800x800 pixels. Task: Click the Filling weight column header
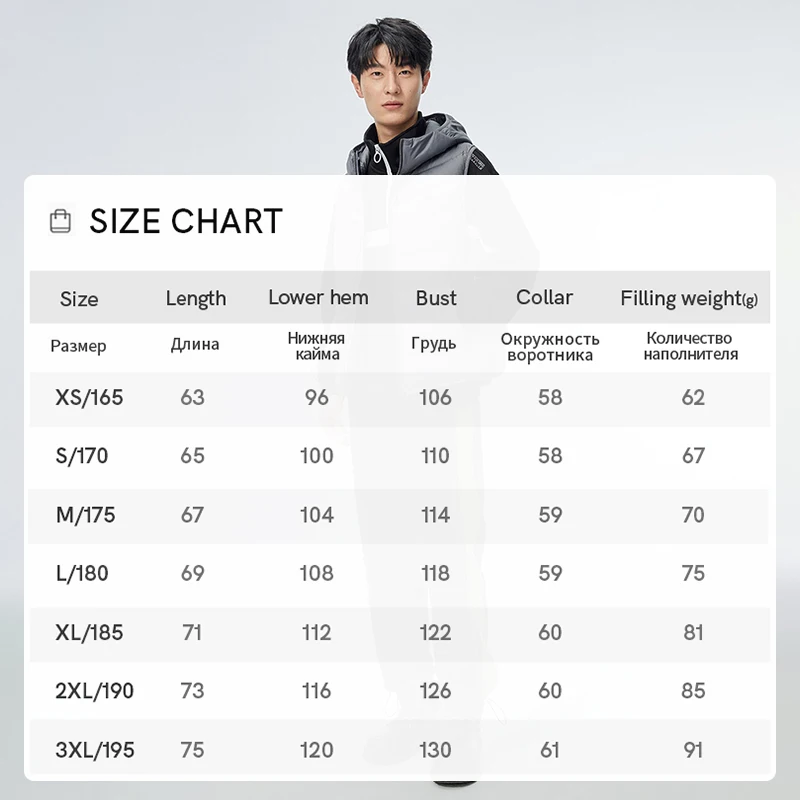pyautogui.click(x=689, y=298)
